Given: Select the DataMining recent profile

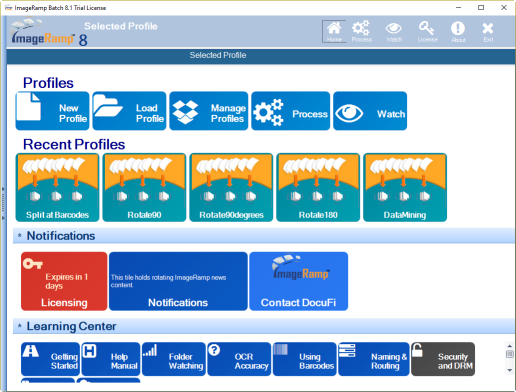Looking at the screenshot, I should pyautogui.click(x=405, y=187).
